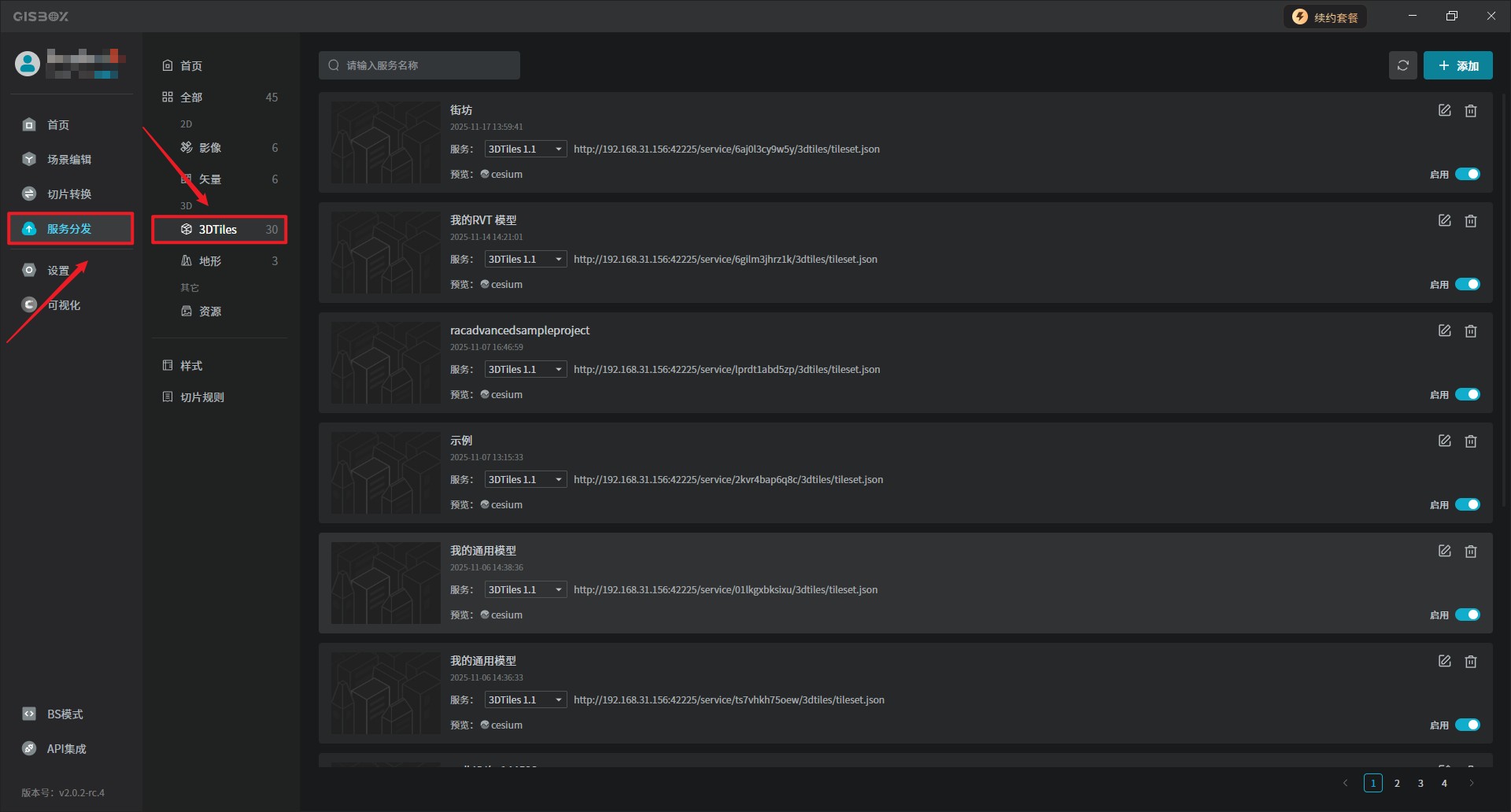
Task: Click the edit icon for the 街坊 service
Action: pos(1444,111)
